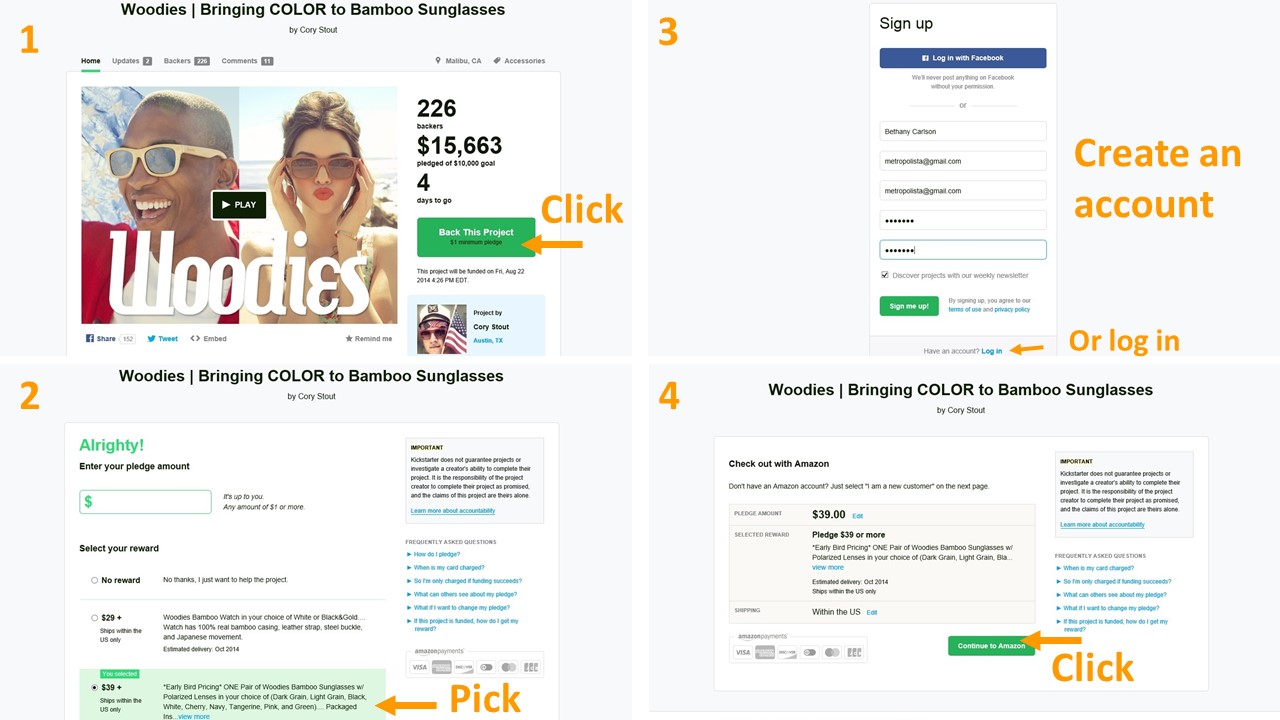Open the Embed code icon

pos(195,339)
